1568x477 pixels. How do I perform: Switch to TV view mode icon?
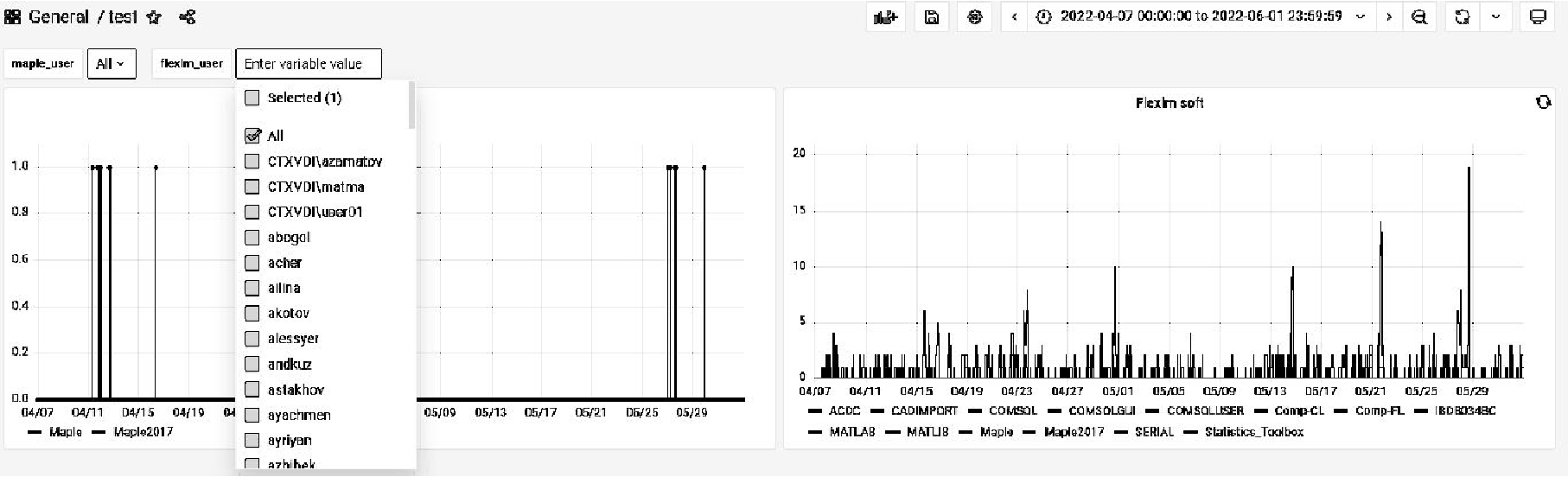1538,17
